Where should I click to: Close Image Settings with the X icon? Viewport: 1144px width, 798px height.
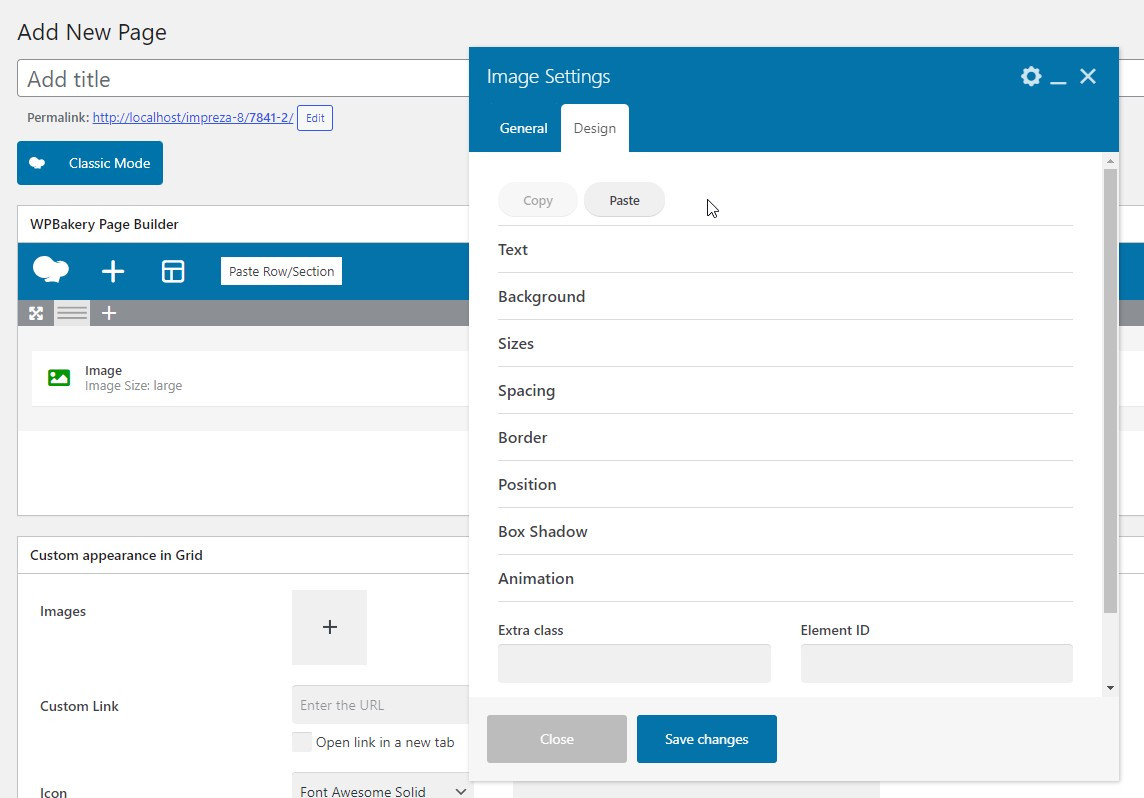tap(1088, 76)
